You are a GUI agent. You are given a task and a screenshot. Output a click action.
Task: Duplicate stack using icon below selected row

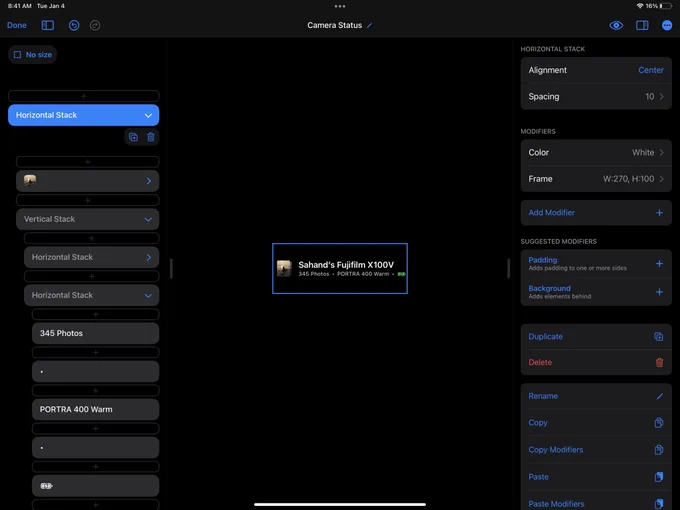click(133, 137)
